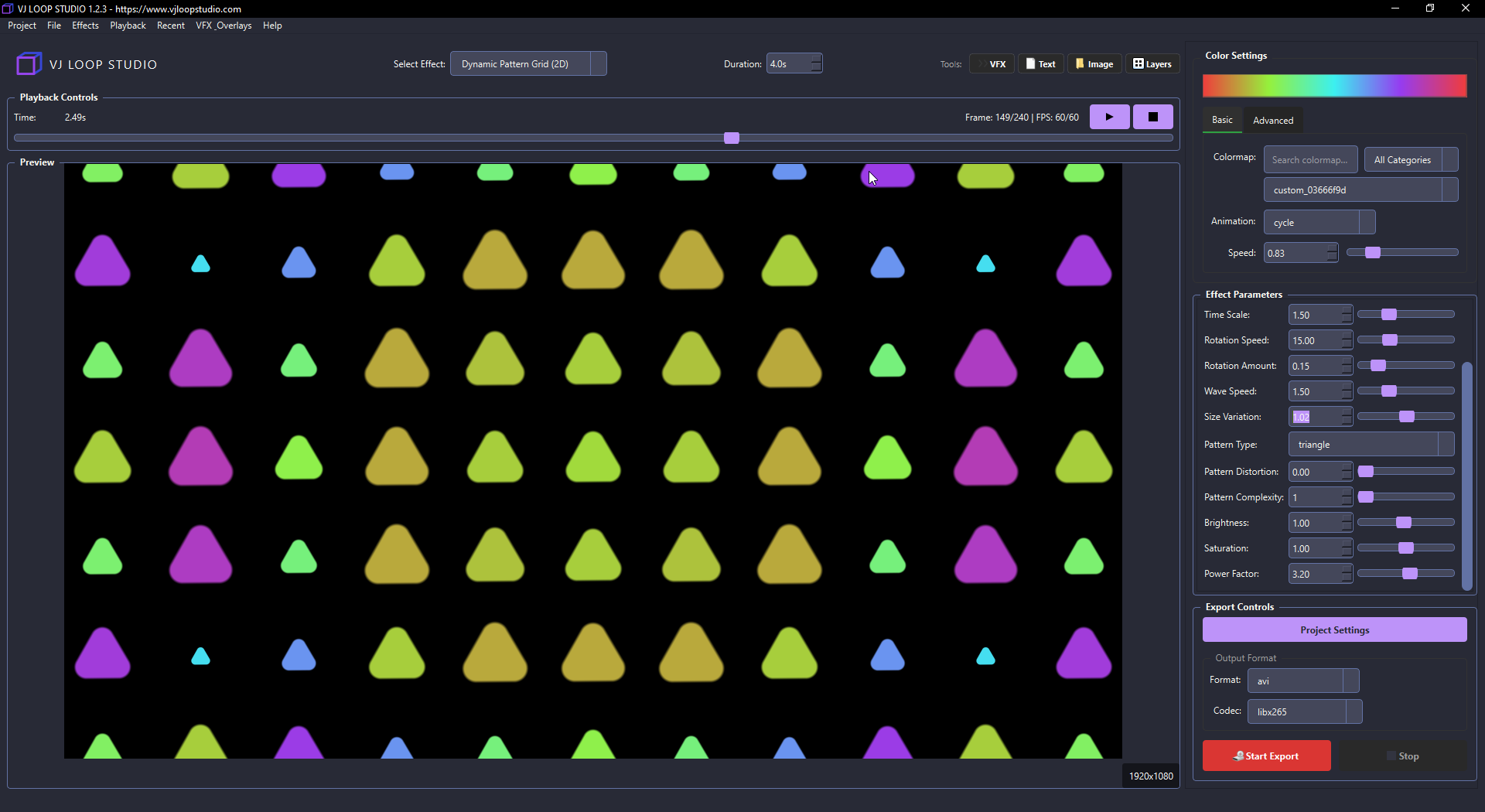Click the Wave Speed slider handle
The height and width of the screenshot is (812, 1485).
point(1389,391)
